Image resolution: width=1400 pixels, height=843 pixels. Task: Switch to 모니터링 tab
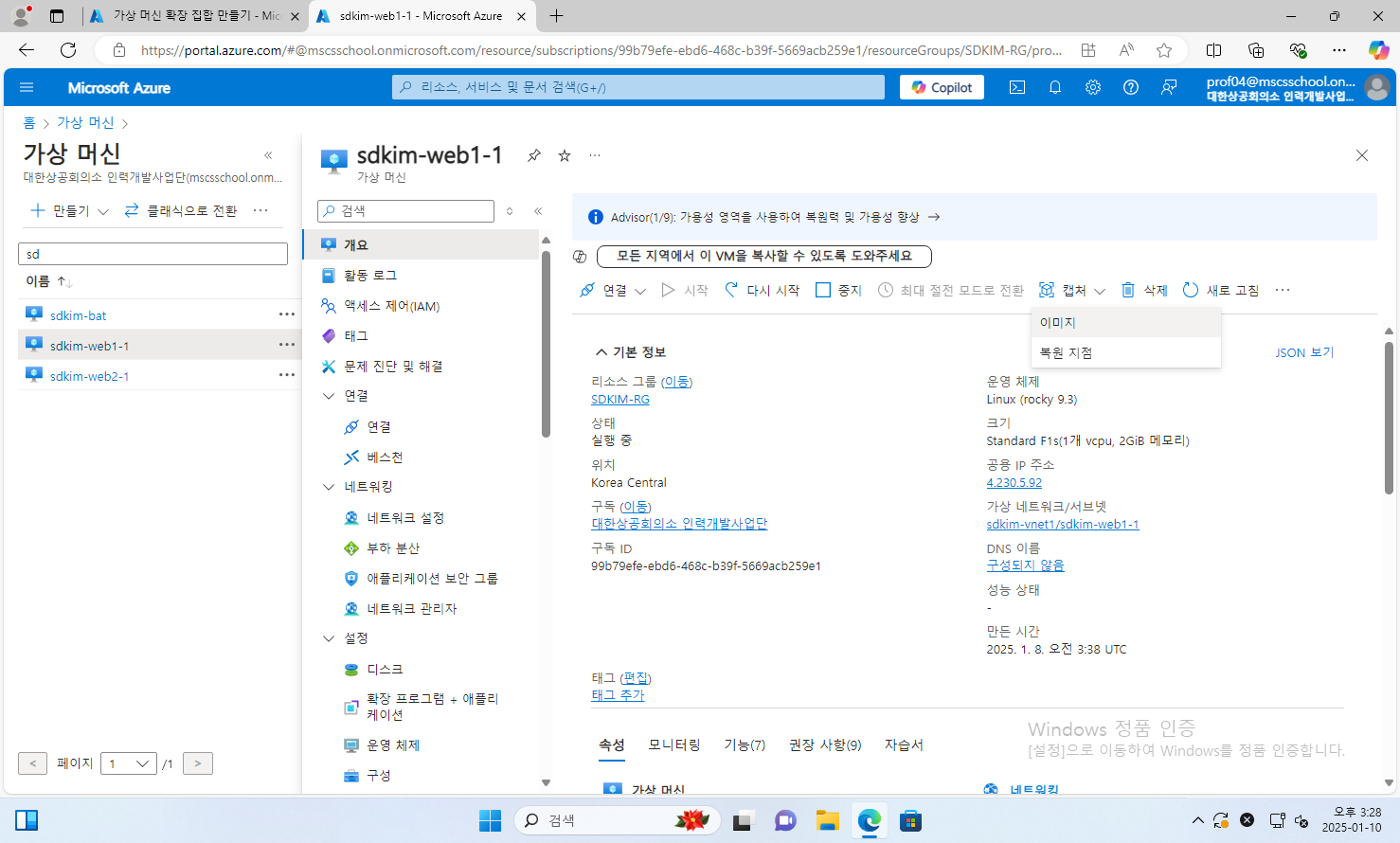[674, 744]
